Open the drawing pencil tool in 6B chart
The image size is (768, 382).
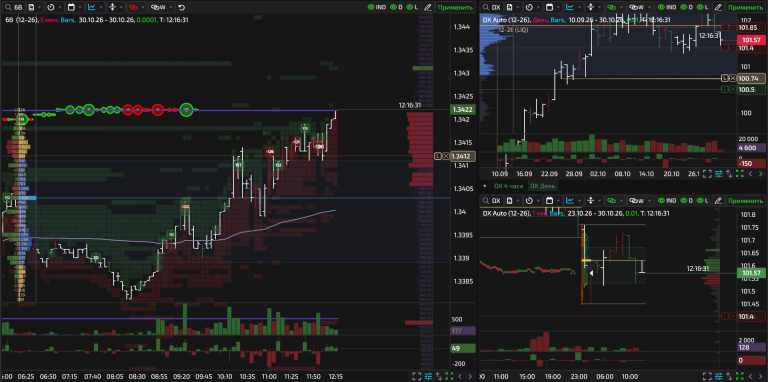428,7
